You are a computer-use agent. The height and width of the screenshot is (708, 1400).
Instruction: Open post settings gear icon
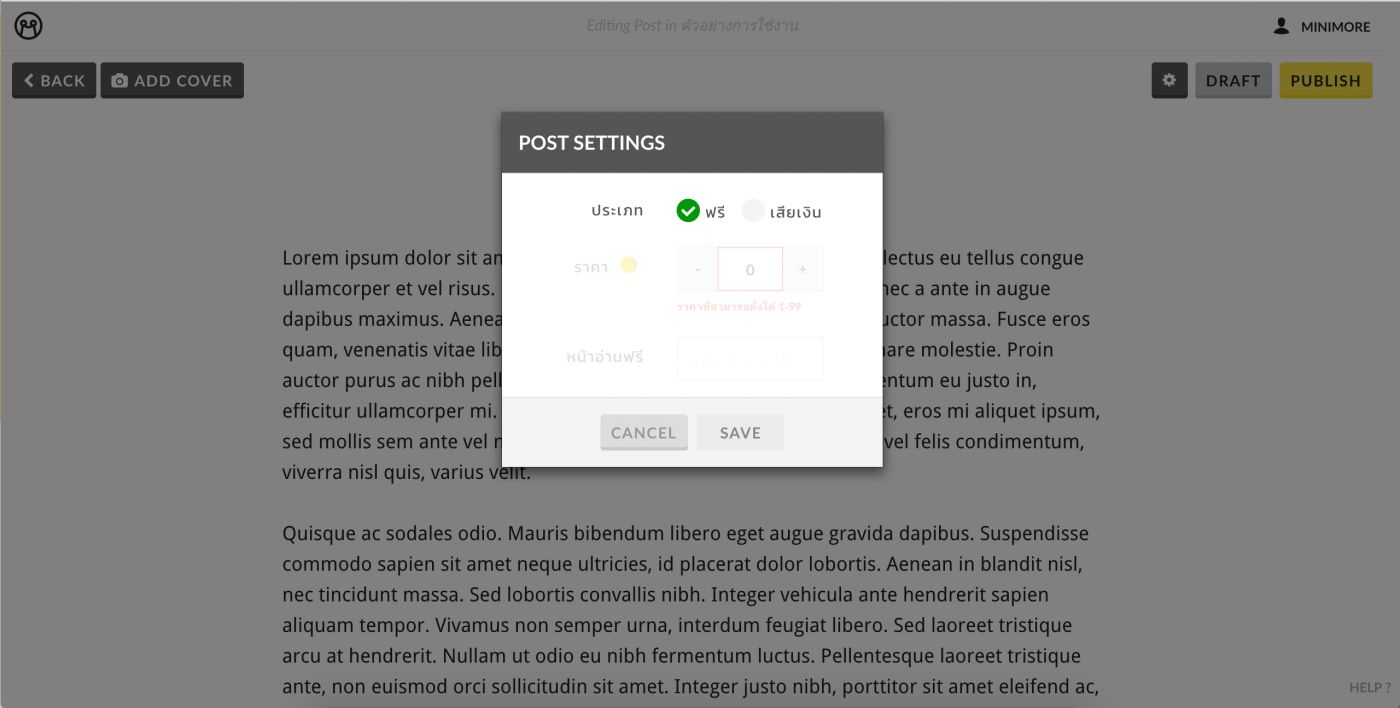[x=1169, y=80]
